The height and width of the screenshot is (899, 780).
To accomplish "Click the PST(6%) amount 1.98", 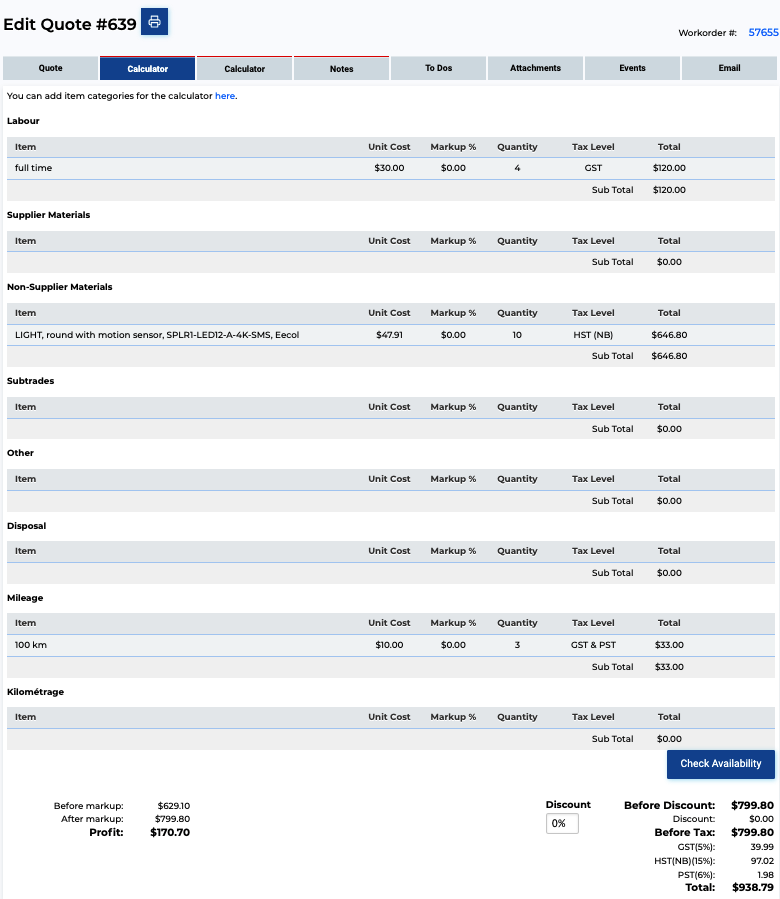I will click(x=765, y=875).
